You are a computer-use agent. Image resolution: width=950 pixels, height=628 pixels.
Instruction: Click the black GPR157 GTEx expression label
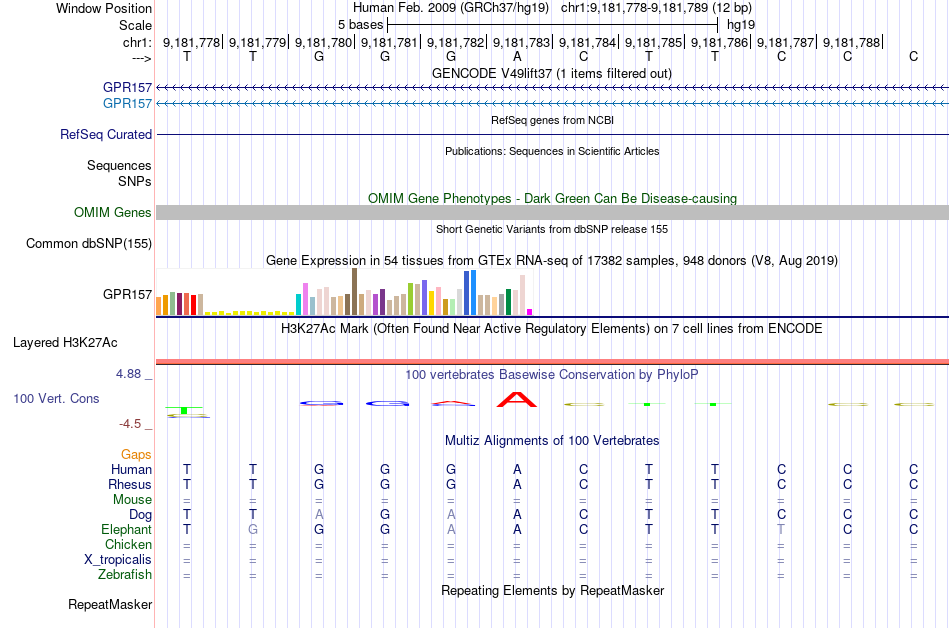pyautogui.click(x=127, y=294)
